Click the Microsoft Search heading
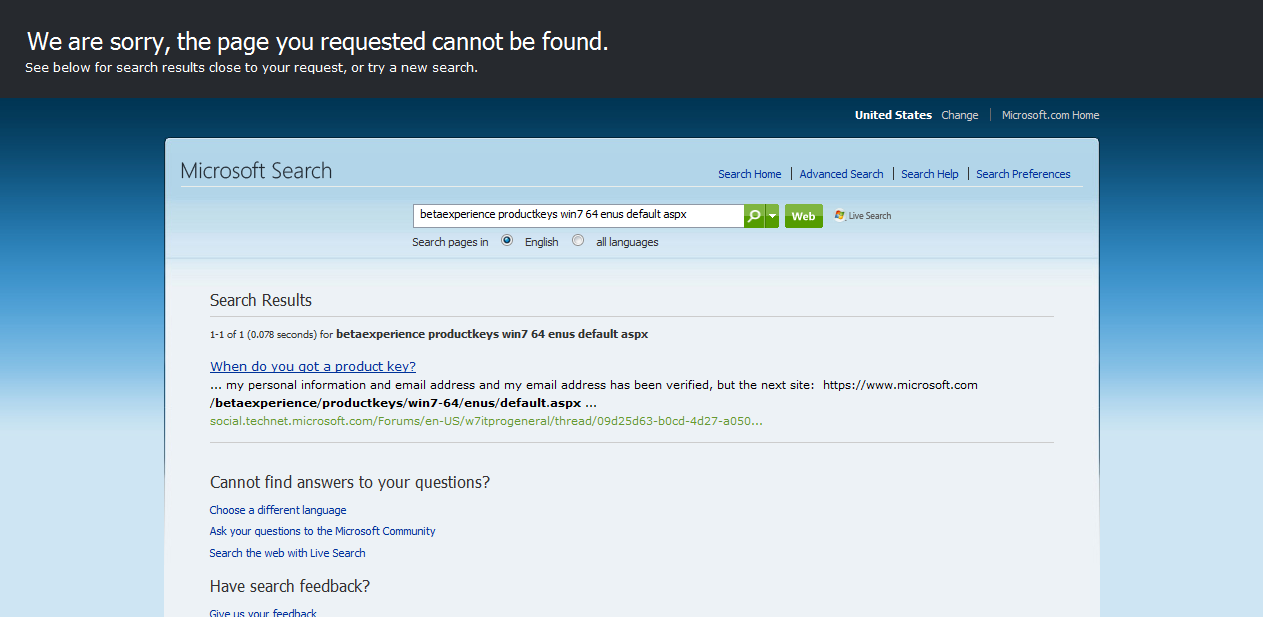Image resolution: width=1263 pixels, height=617 pixels. (x=256, y=171)
